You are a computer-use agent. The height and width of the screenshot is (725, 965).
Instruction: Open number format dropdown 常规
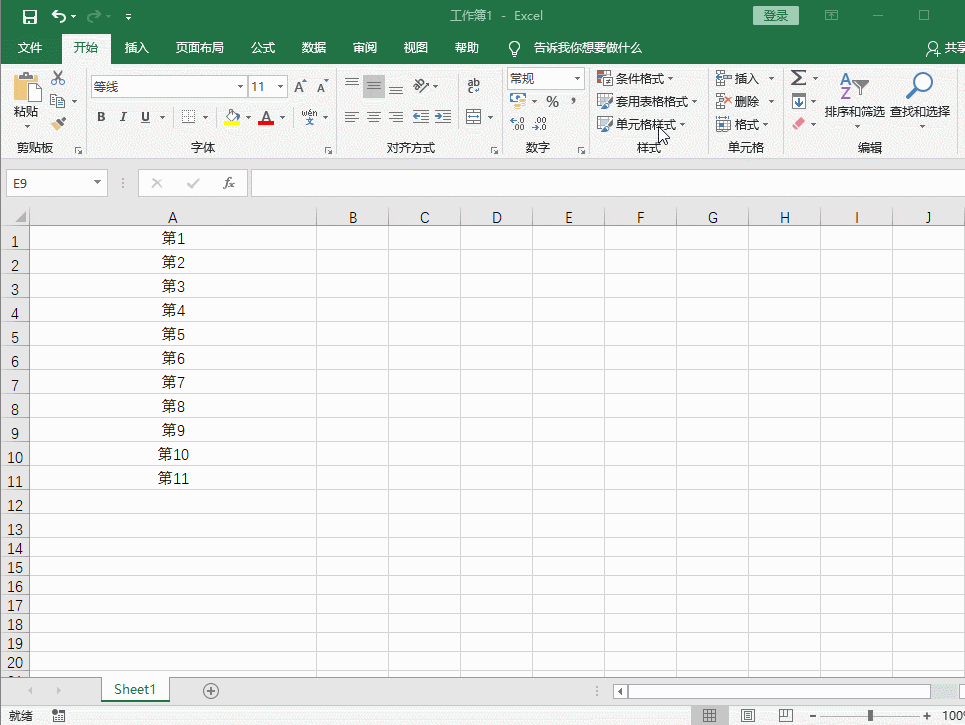click(x=577, y=79)
